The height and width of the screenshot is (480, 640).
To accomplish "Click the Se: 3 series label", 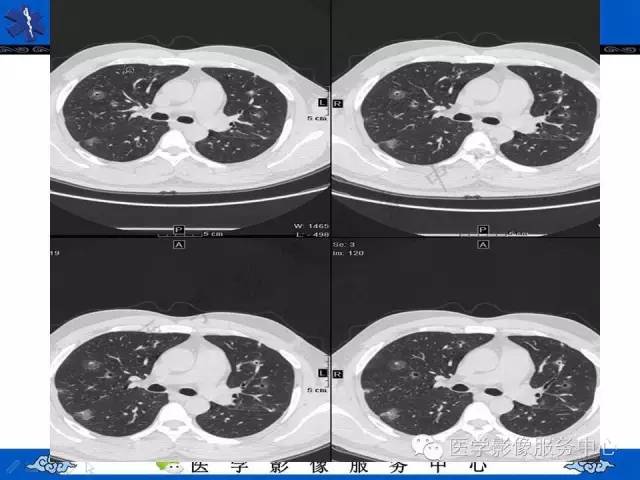I will click(344, 244).
